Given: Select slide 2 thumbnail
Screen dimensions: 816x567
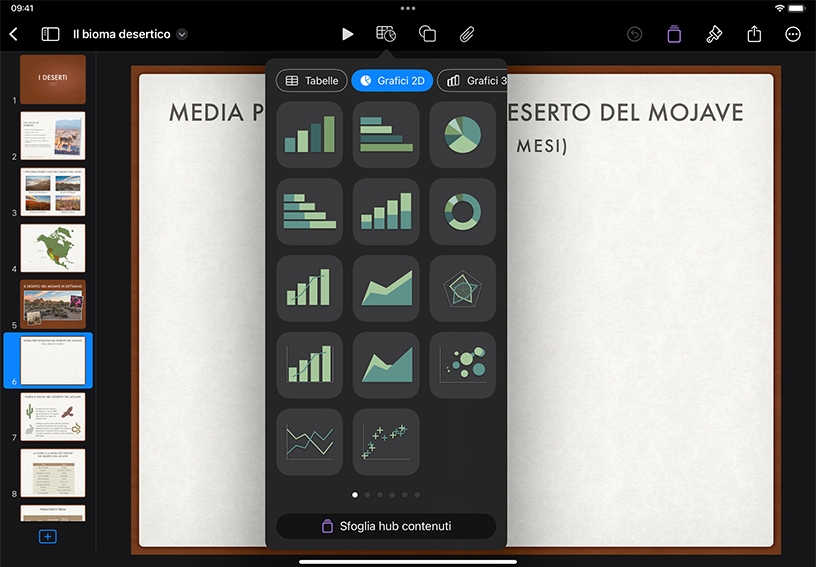Looking at the screenshot, I should (x=53, y=136).
